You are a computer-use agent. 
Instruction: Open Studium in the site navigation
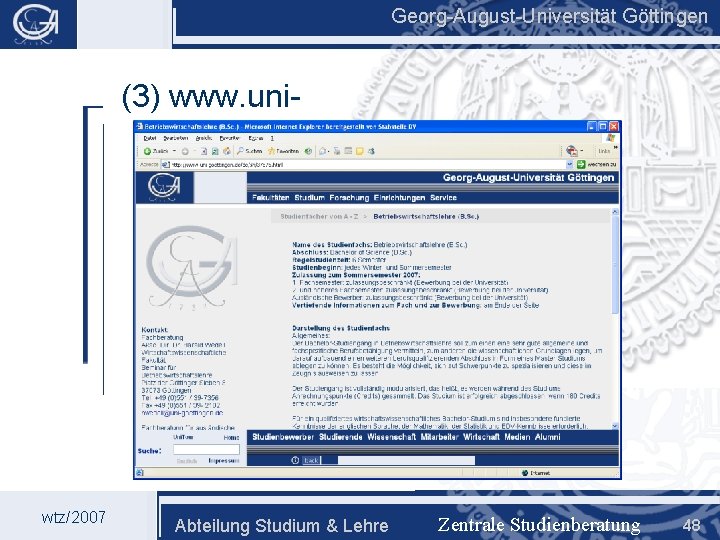coord(309,198)
